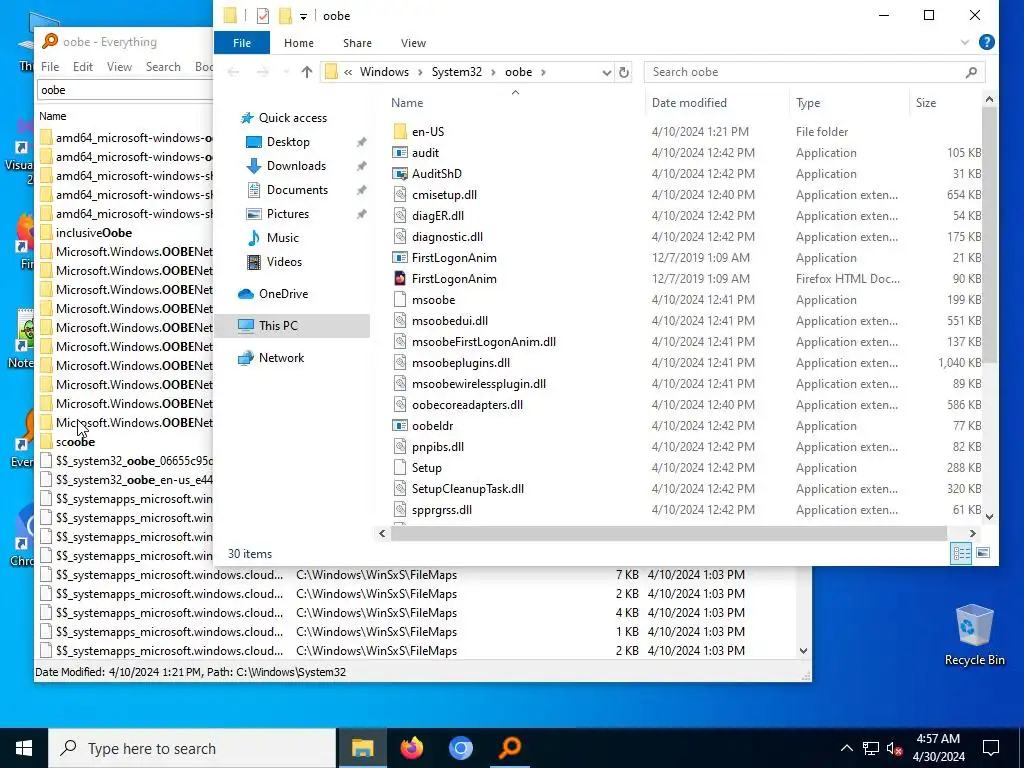1024x768 pixels.
Task: Select spprgrss.dll file
Action: coord(441,510)
